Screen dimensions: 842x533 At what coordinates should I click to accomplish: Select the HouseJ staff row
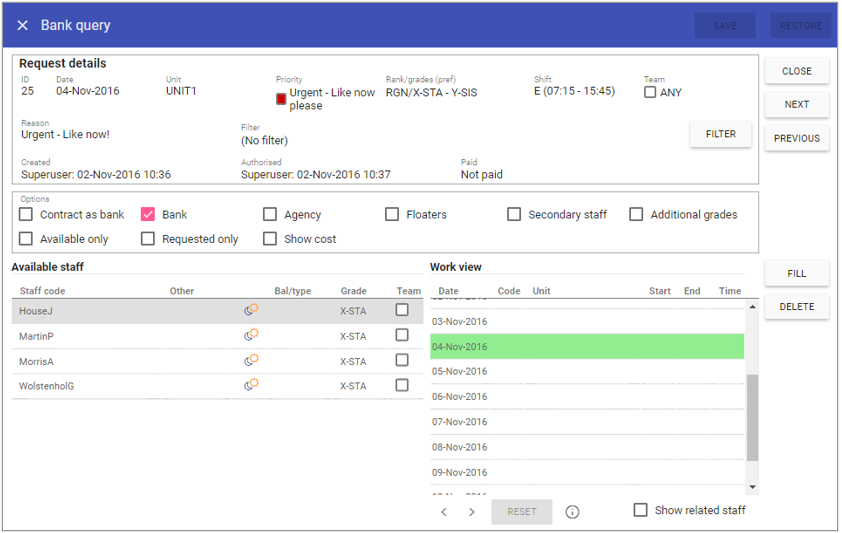tap(217, 311)
